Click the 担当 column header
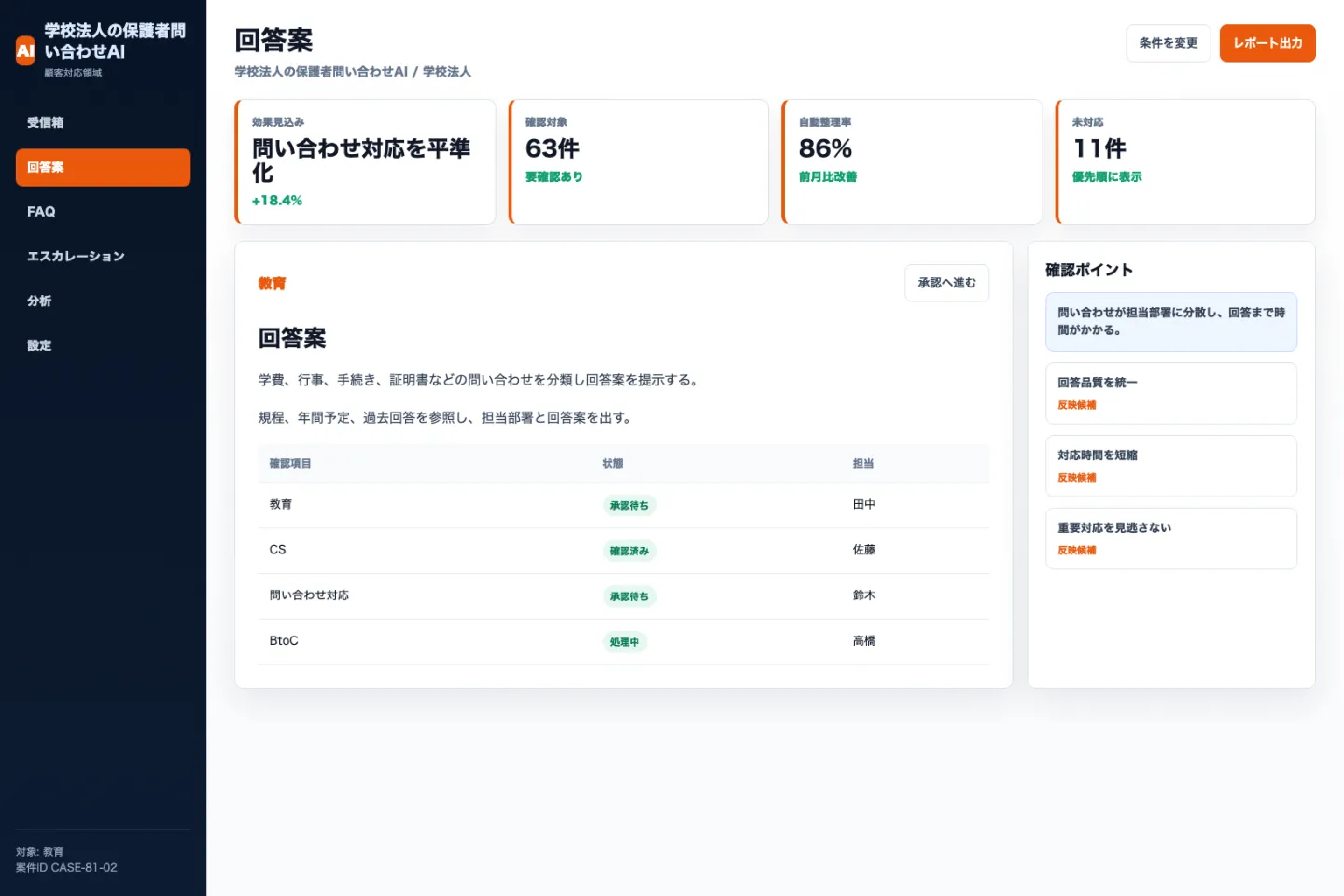 (863, 464)
